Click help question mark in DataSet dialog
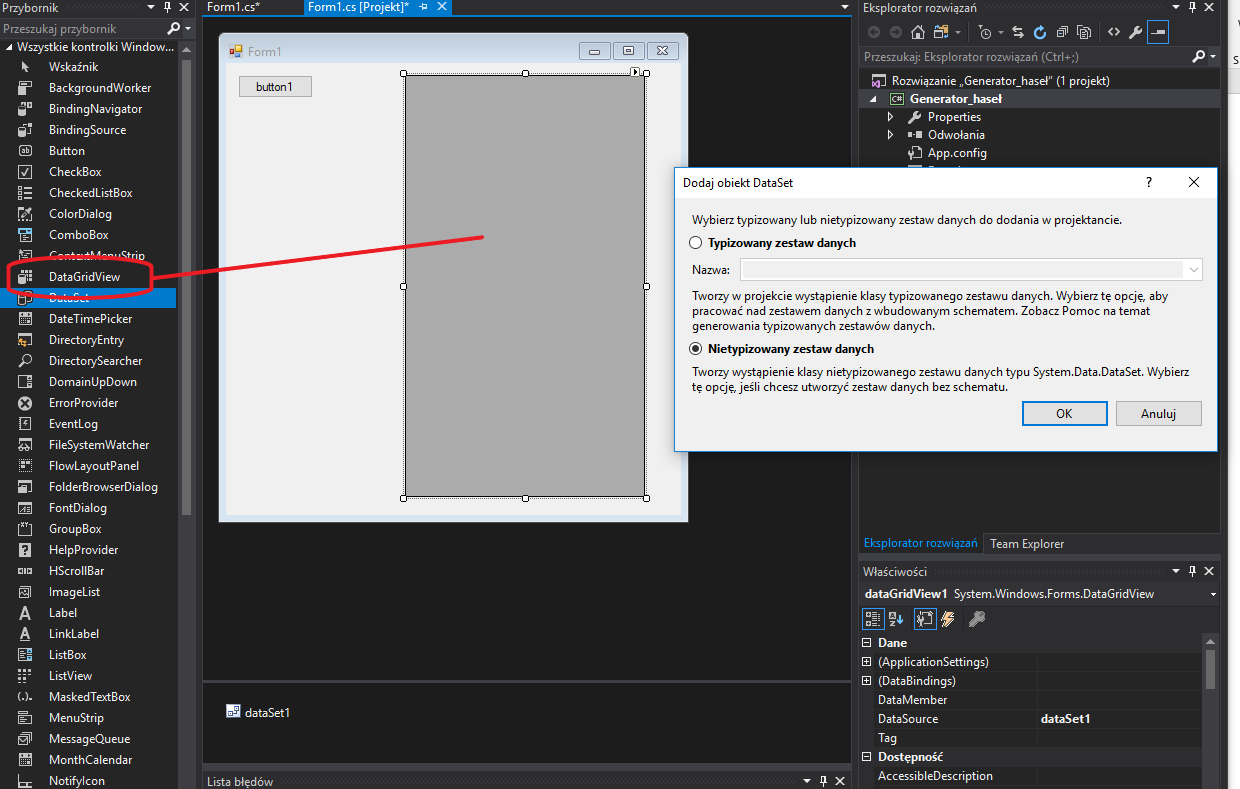Viewport: 1240px width, 789px height. 1149,182
